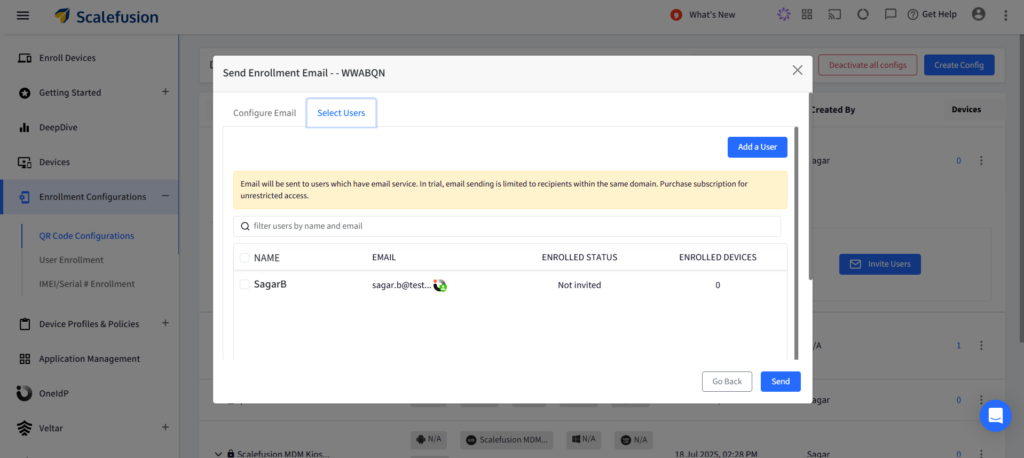1024x458 pixels.
Task: Click the ENROLLED STATUS column header
Action: tap(579, 257)
